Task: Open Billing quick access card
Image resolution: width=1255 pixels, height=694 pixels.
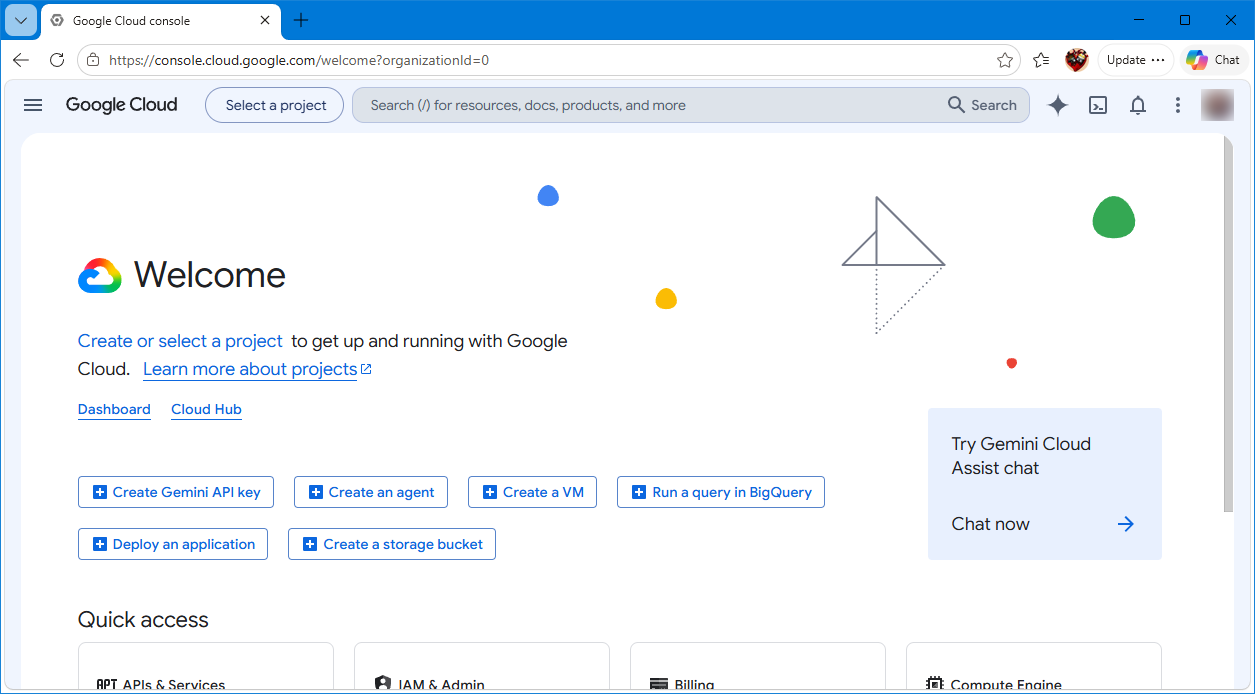Action: pos(758,668)
